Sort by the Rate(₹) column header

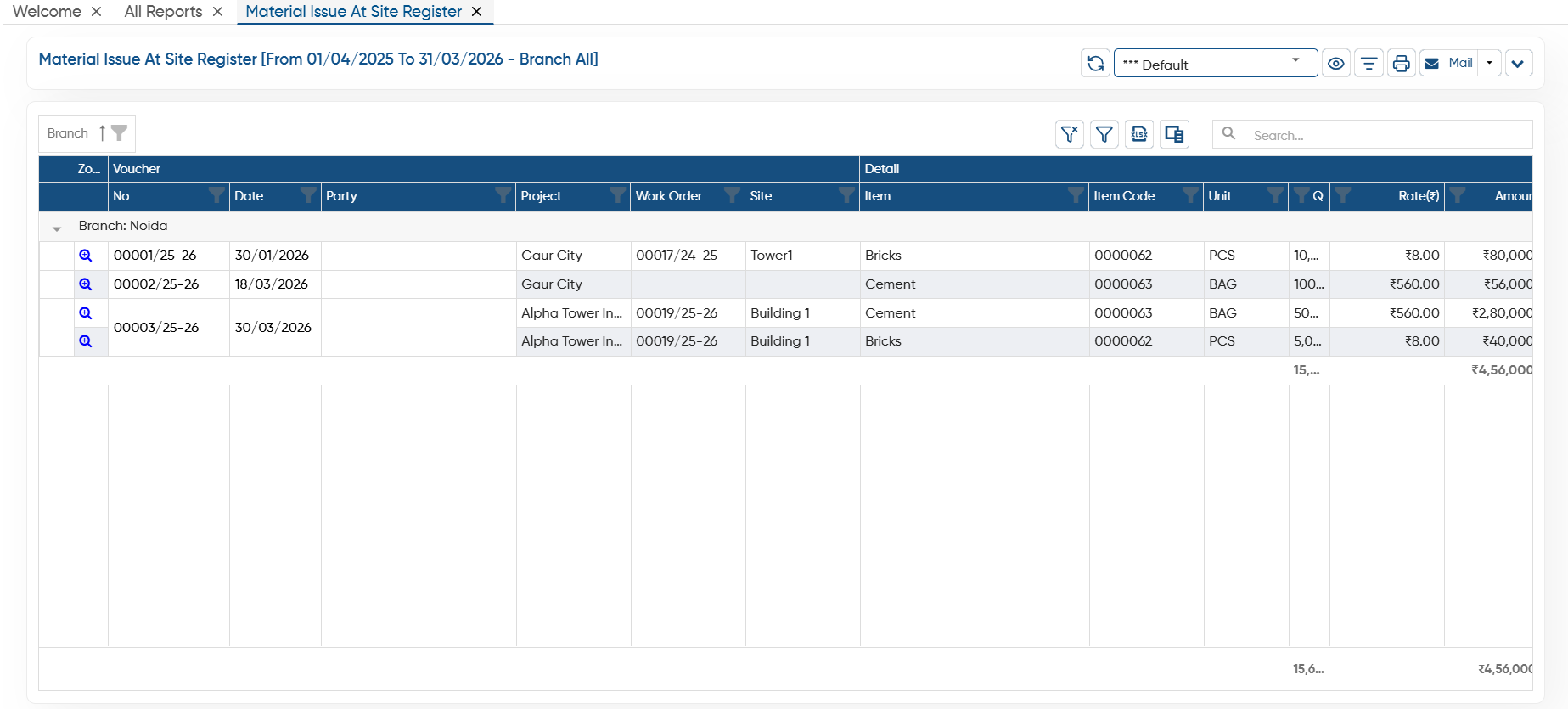(x=1419, y=196)
